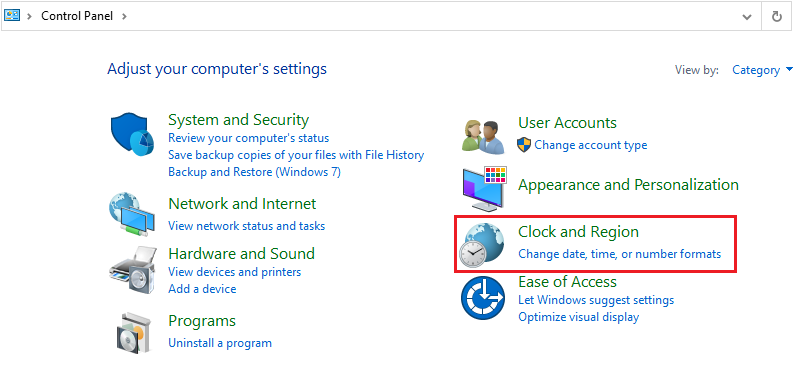Image resolution: width=793 pixels, height=376 pixels.
Task: Select the Hardware and Sound printer icon
Action: click(x=131, y=273)
